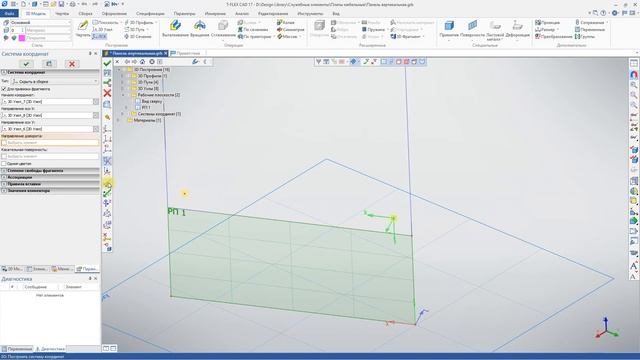Click the pink color swatch in styles

pos(22,38)
